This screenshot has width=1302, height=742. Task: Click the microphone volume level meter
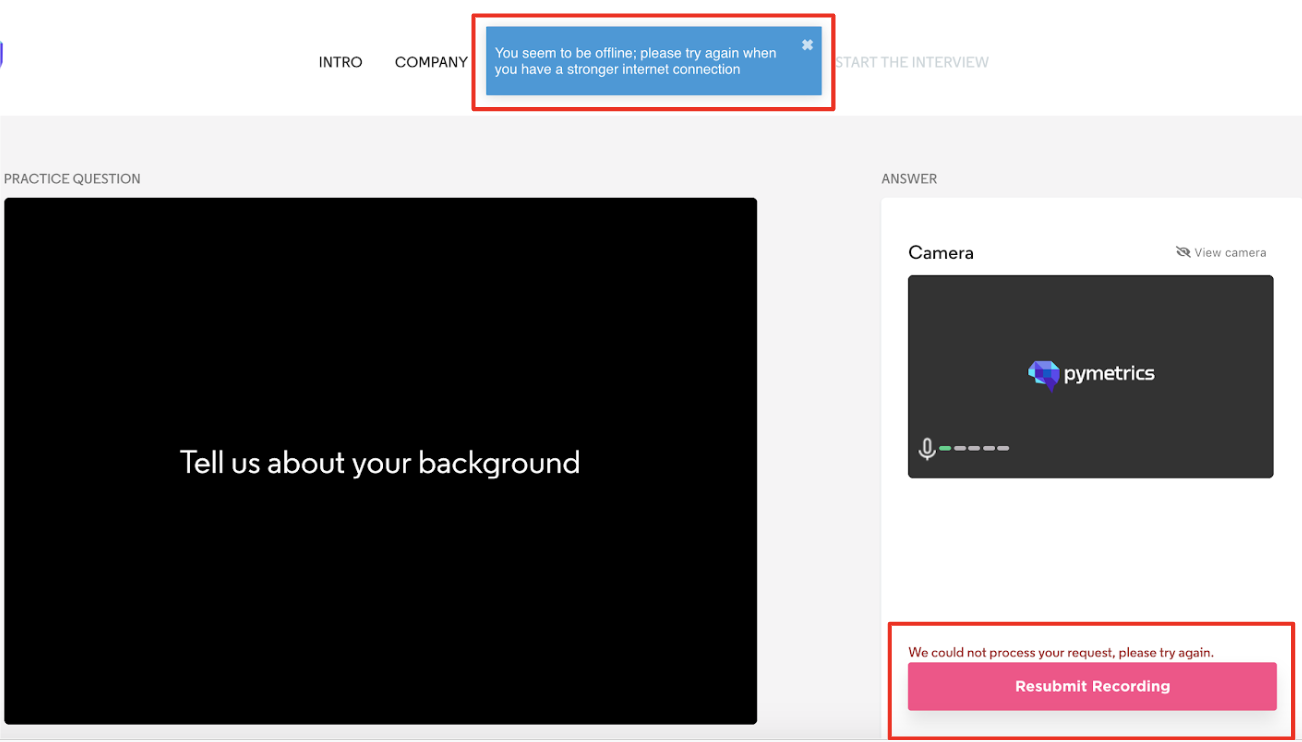click(975, 448)
